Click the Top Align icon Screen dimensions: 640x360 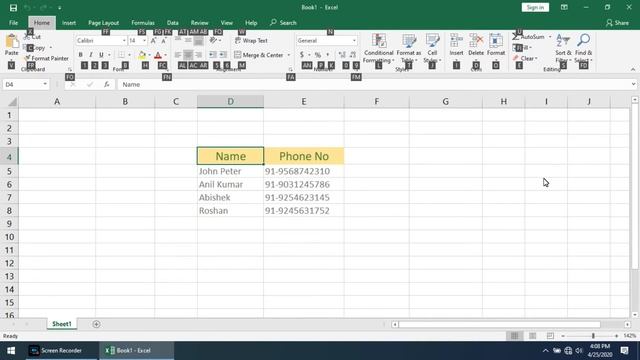pyautogui.click(x=178, y=40)
